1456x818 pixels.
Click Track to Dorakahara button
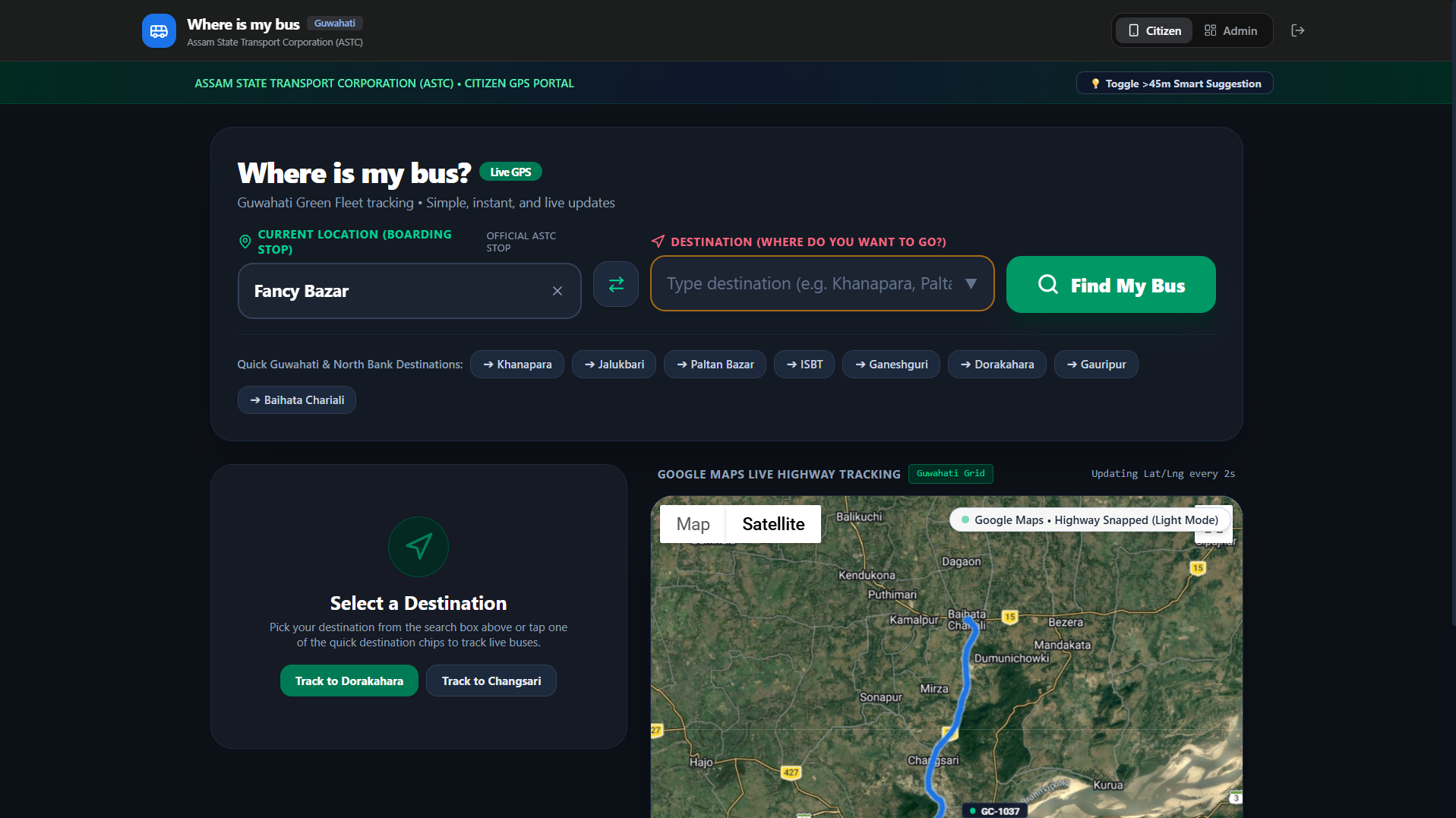349,681
